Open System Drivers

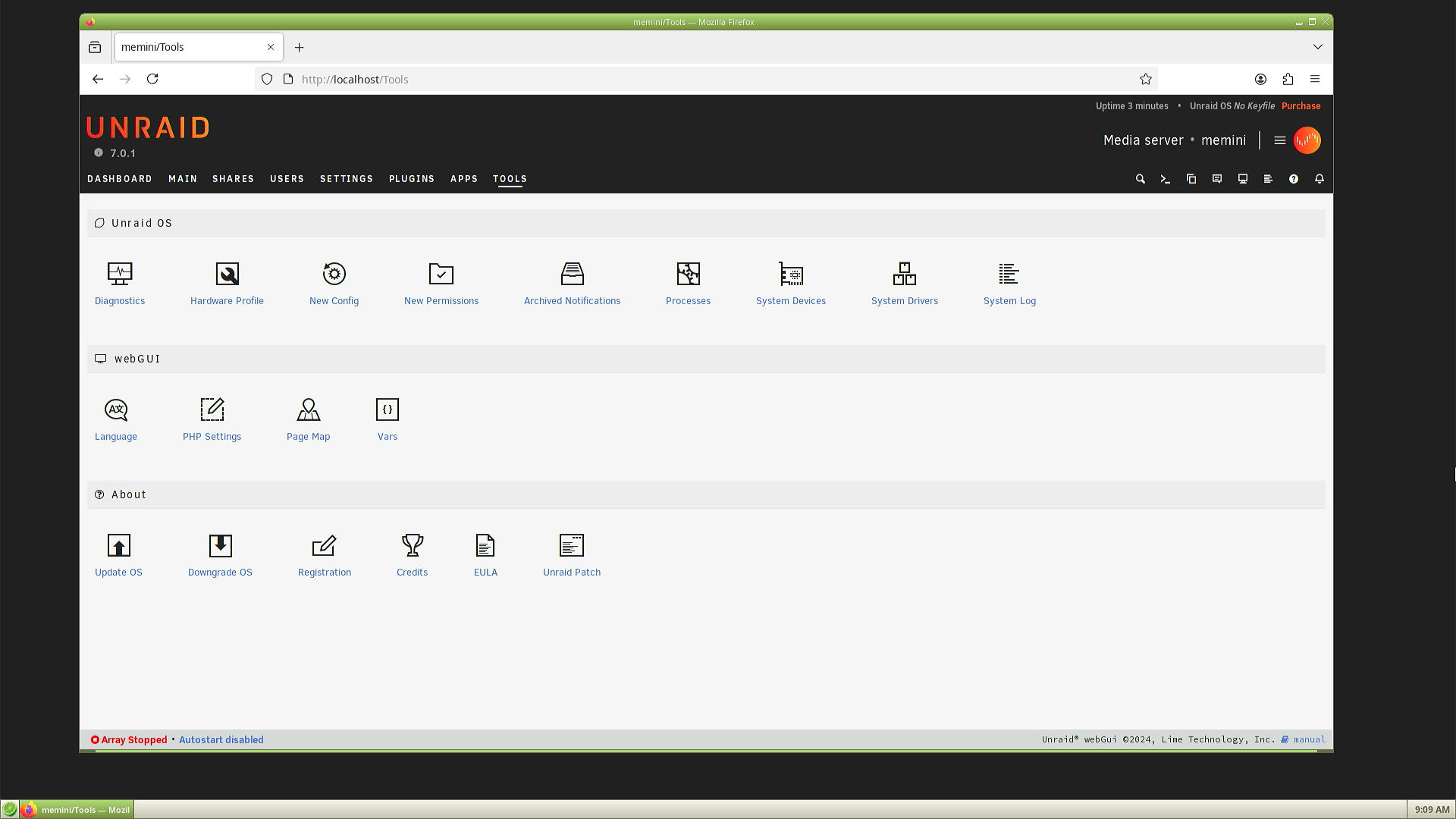(905, 284)
